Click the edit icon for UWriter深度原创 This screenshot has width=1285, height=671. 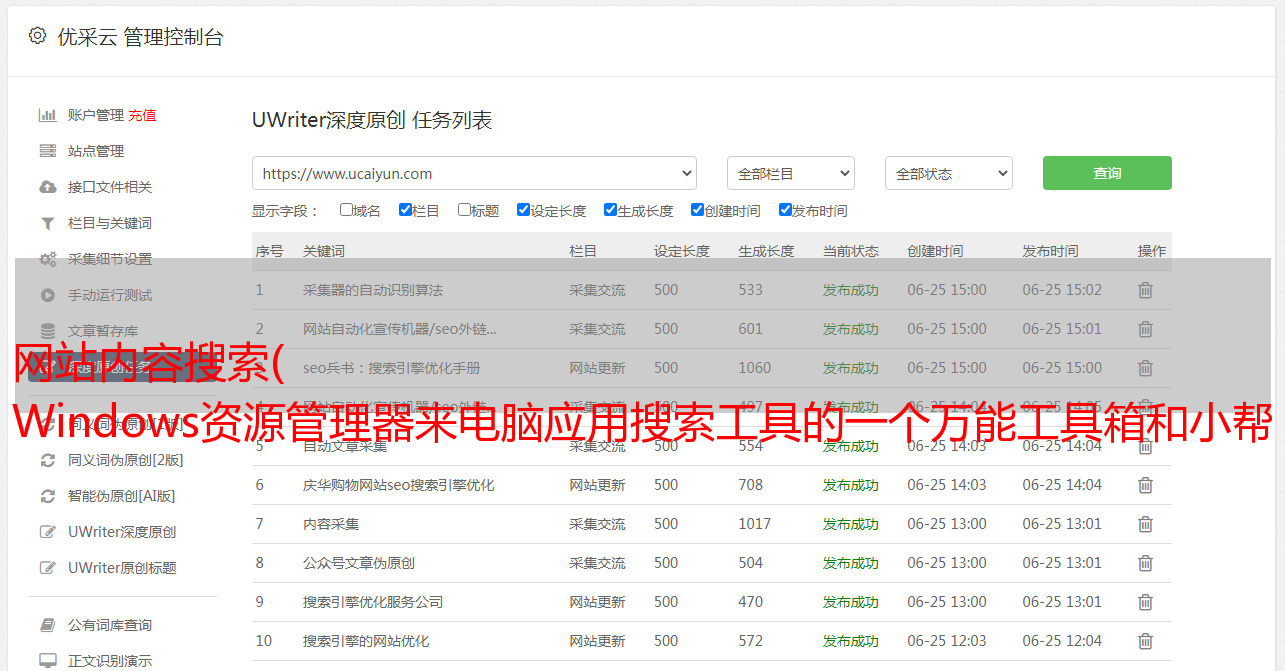(x=47, y=532)
